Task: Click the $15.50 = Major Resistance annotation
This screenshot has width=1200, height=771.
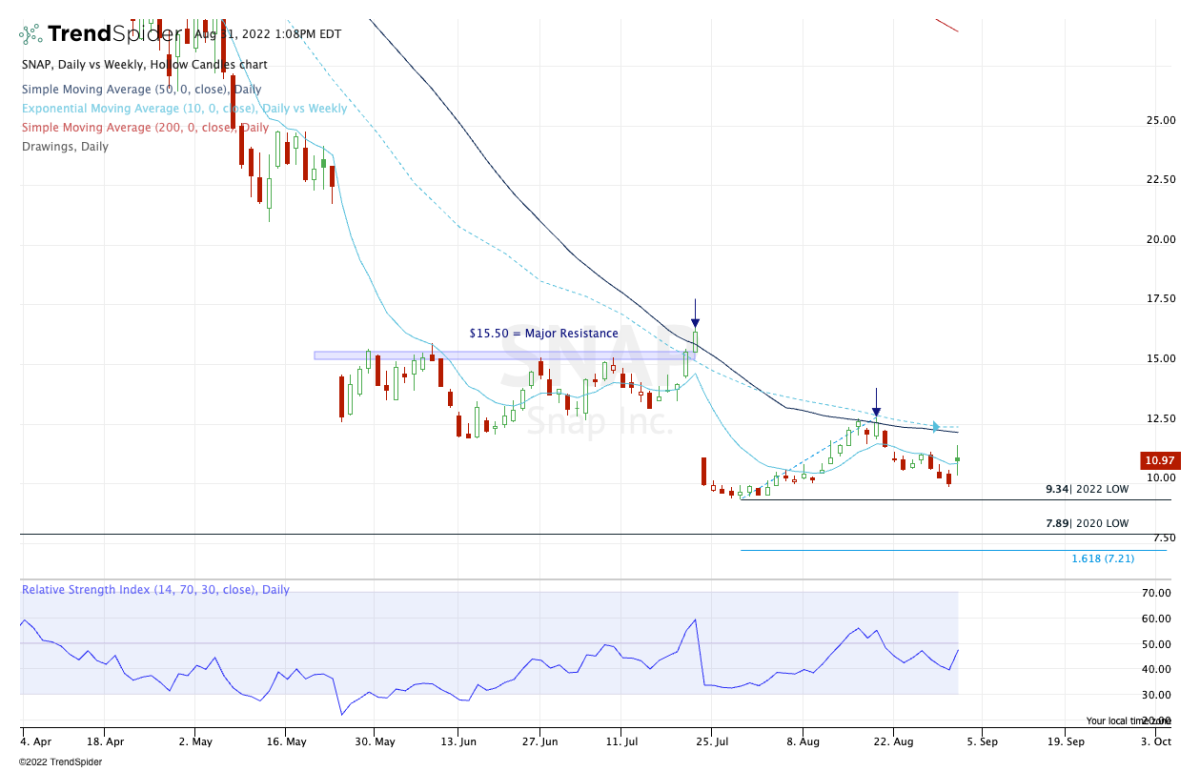Action: click(x=544, y=333)
